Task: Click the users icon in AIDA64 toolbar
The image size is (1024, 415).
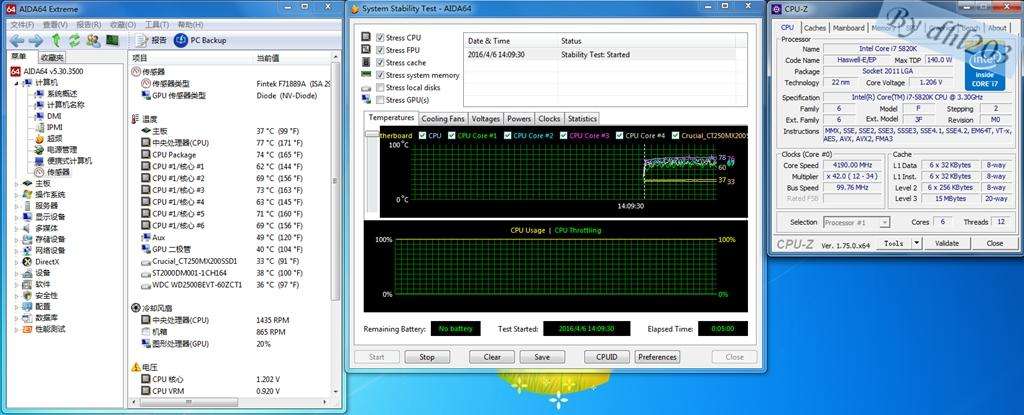Action: pyautogui.click(x=93, y=41)
